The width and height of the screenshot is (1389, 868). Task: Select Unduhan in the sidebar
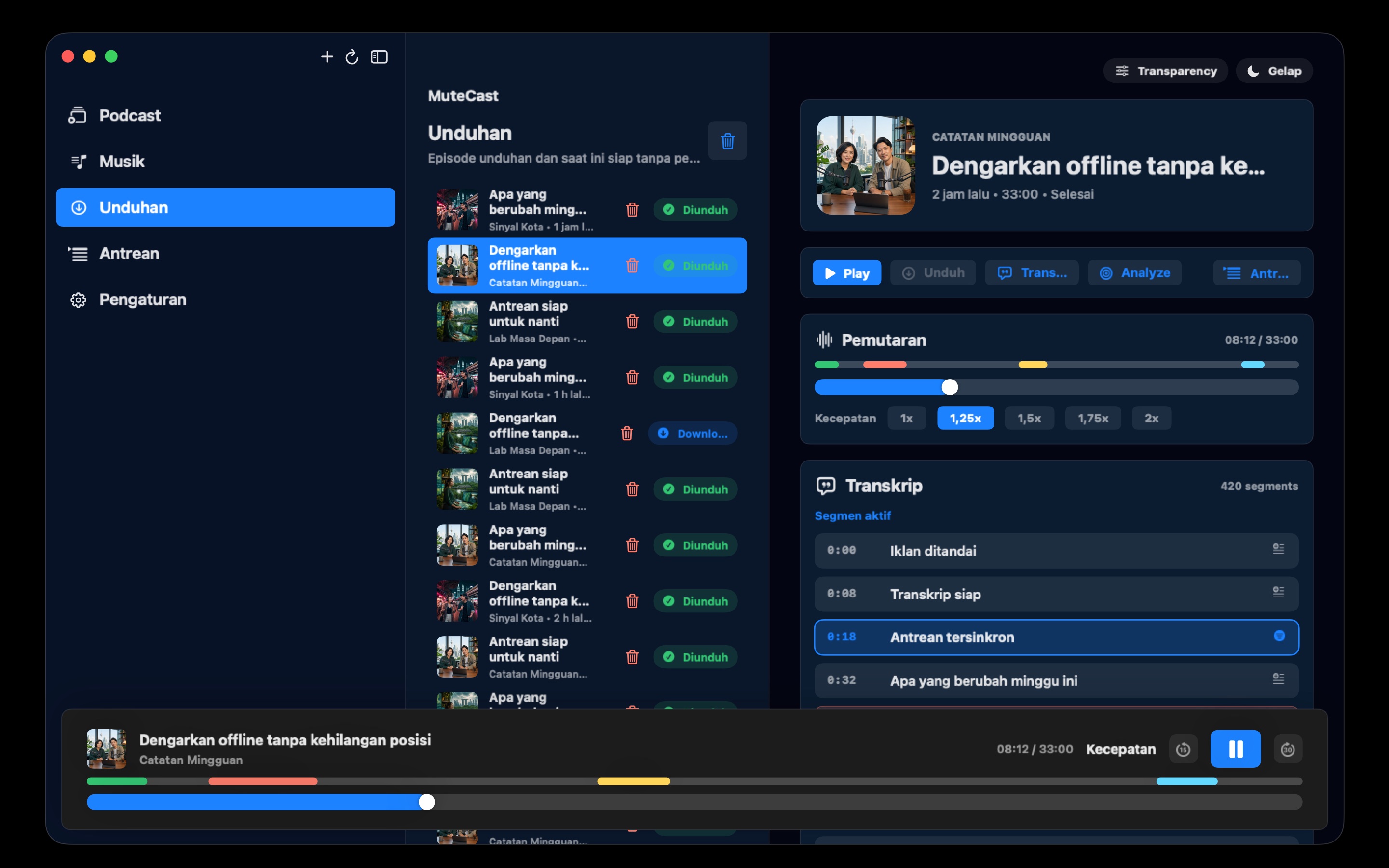point(225,207)
